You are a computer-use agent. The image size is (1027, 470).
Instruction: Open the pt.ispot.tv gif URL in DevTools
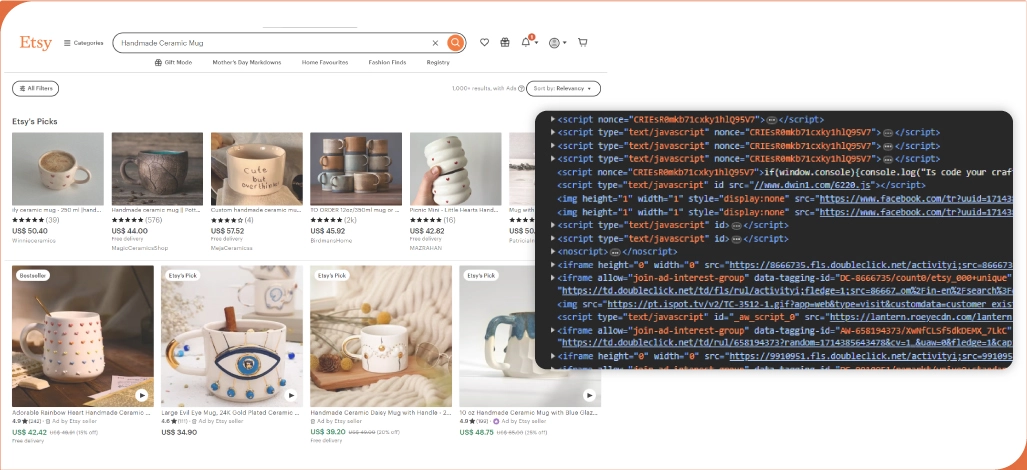point(810,304)
